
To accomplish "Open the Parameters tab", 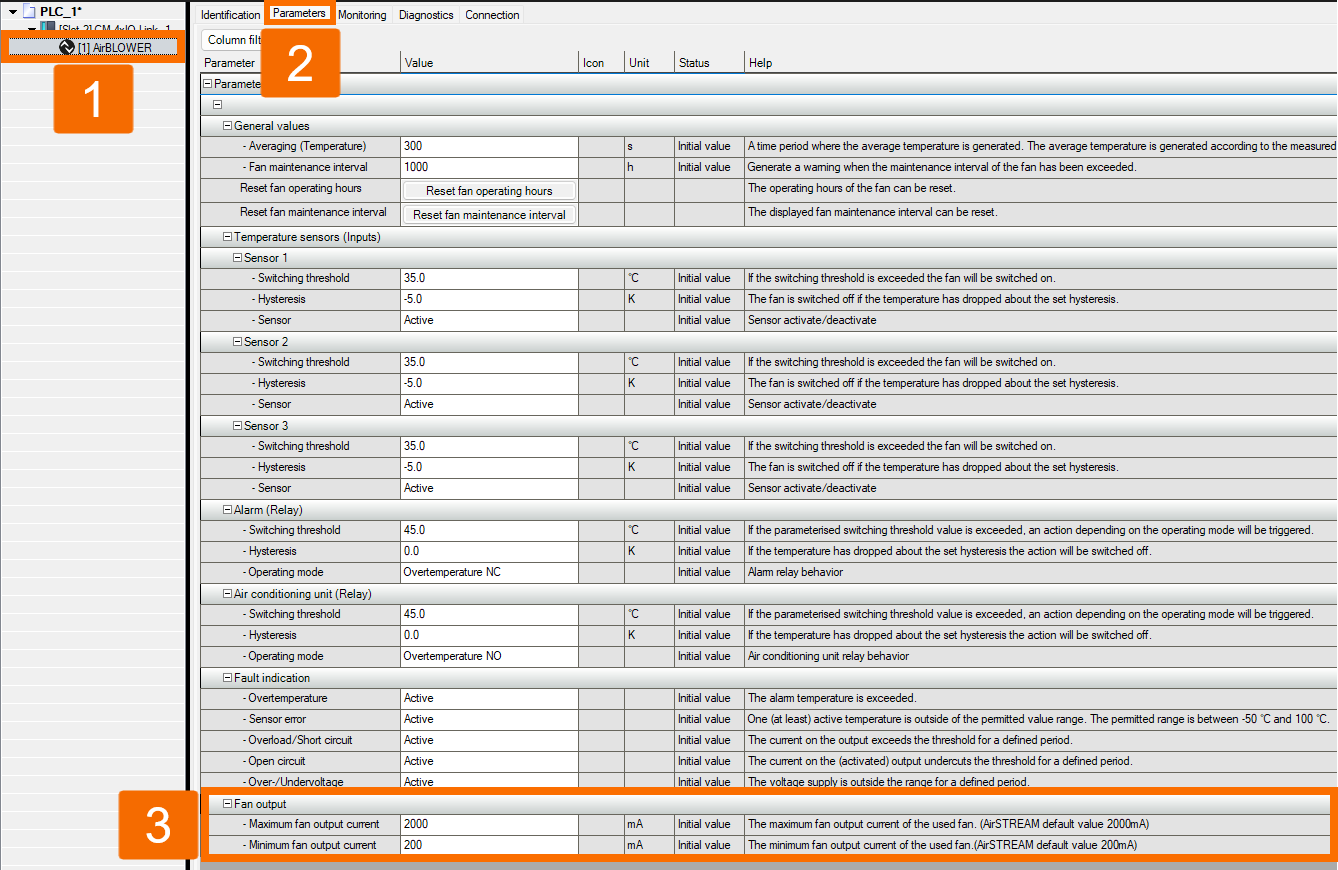I will [299, 14].
